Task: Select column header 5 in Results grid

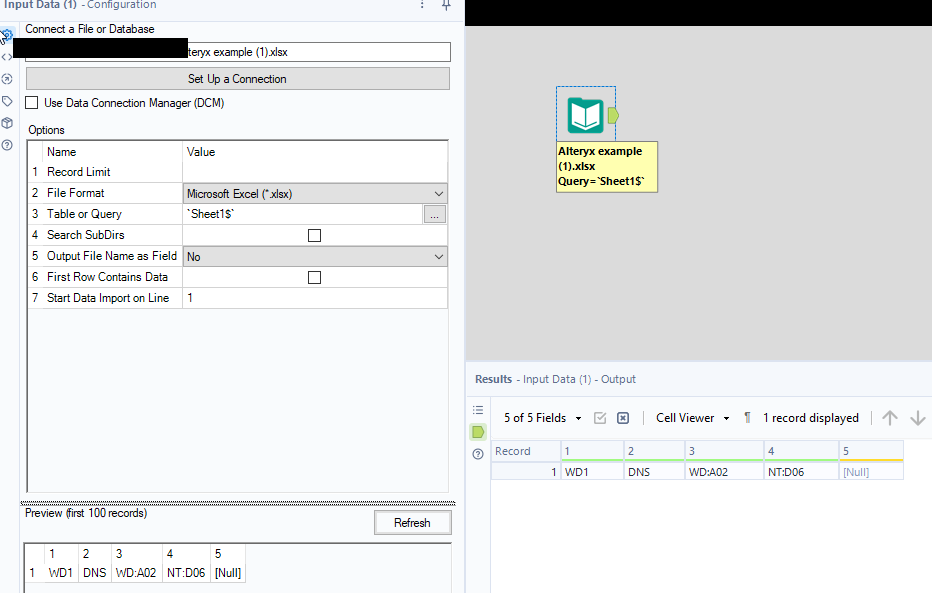Action: pyautogui.click(x=871, y=451)
